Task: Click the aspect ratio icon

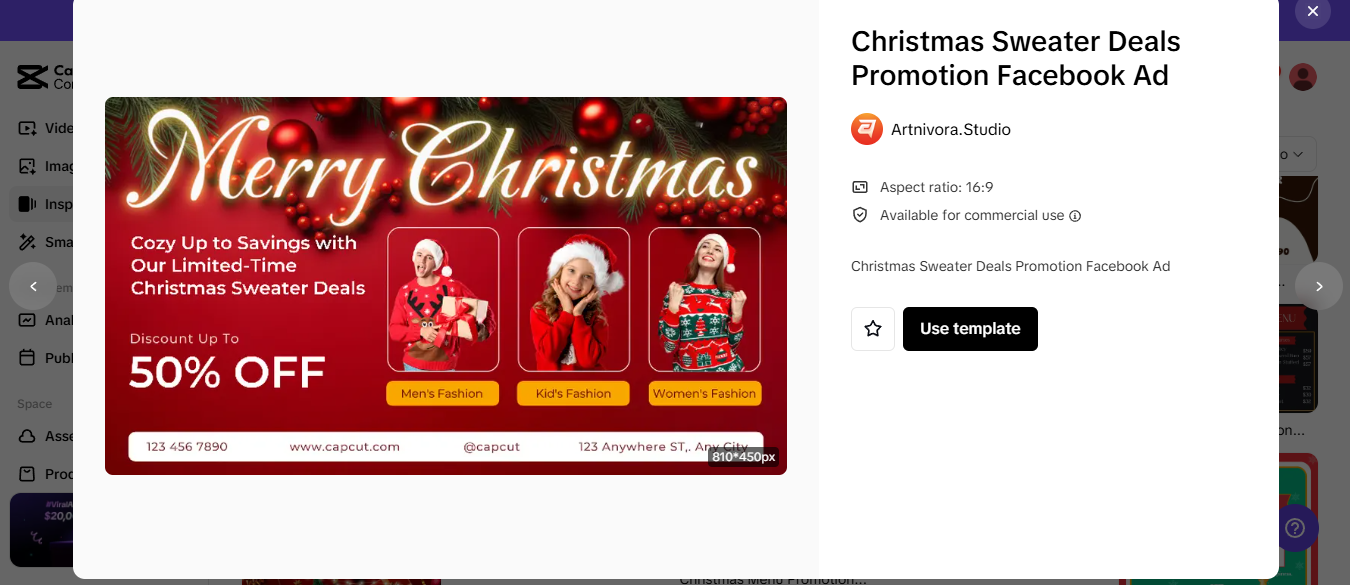Action: click(x=860, y=187)
